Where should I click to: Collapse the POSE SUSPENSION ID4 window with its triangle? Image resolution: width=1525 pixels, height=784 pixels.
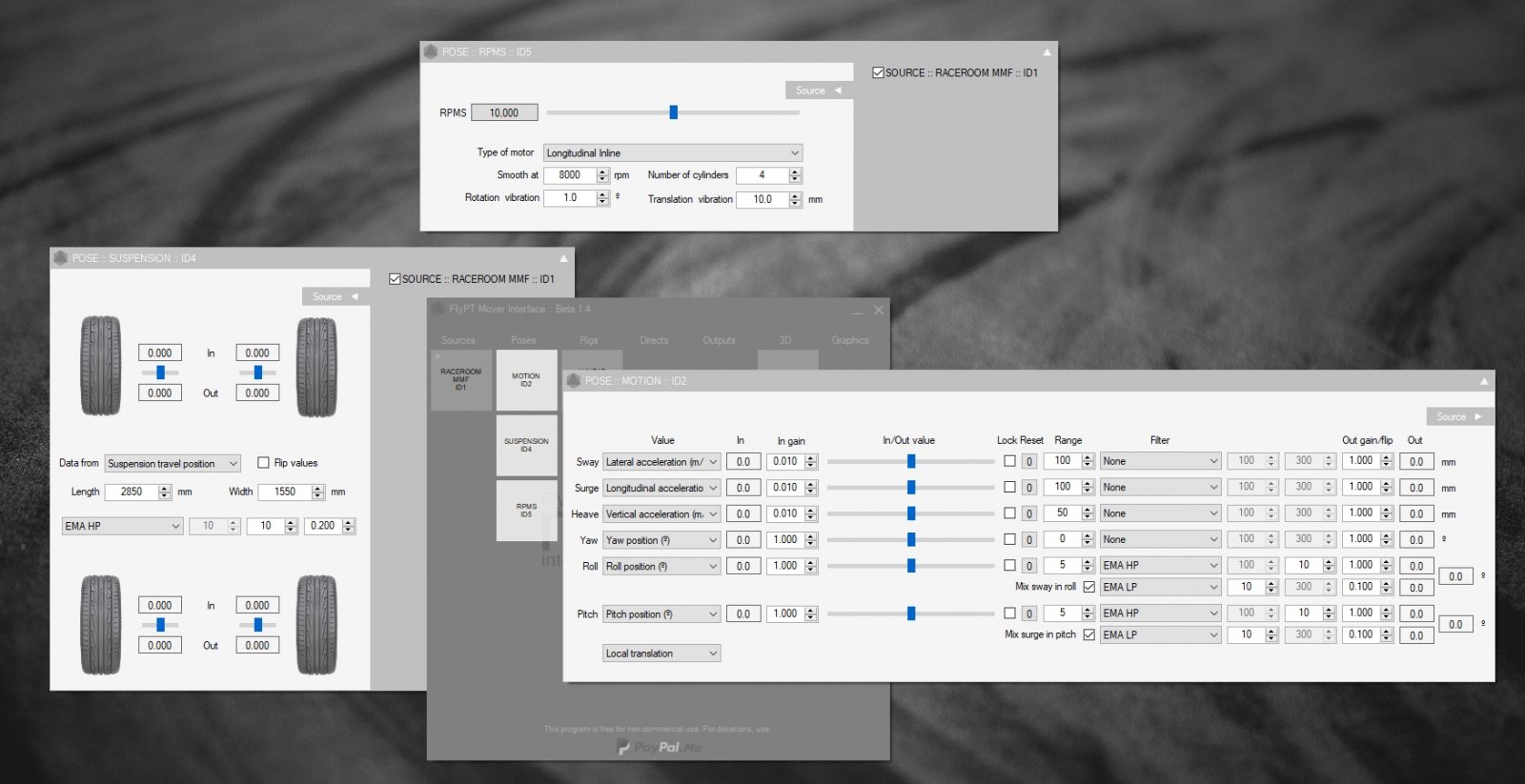(x=563, y=258)
